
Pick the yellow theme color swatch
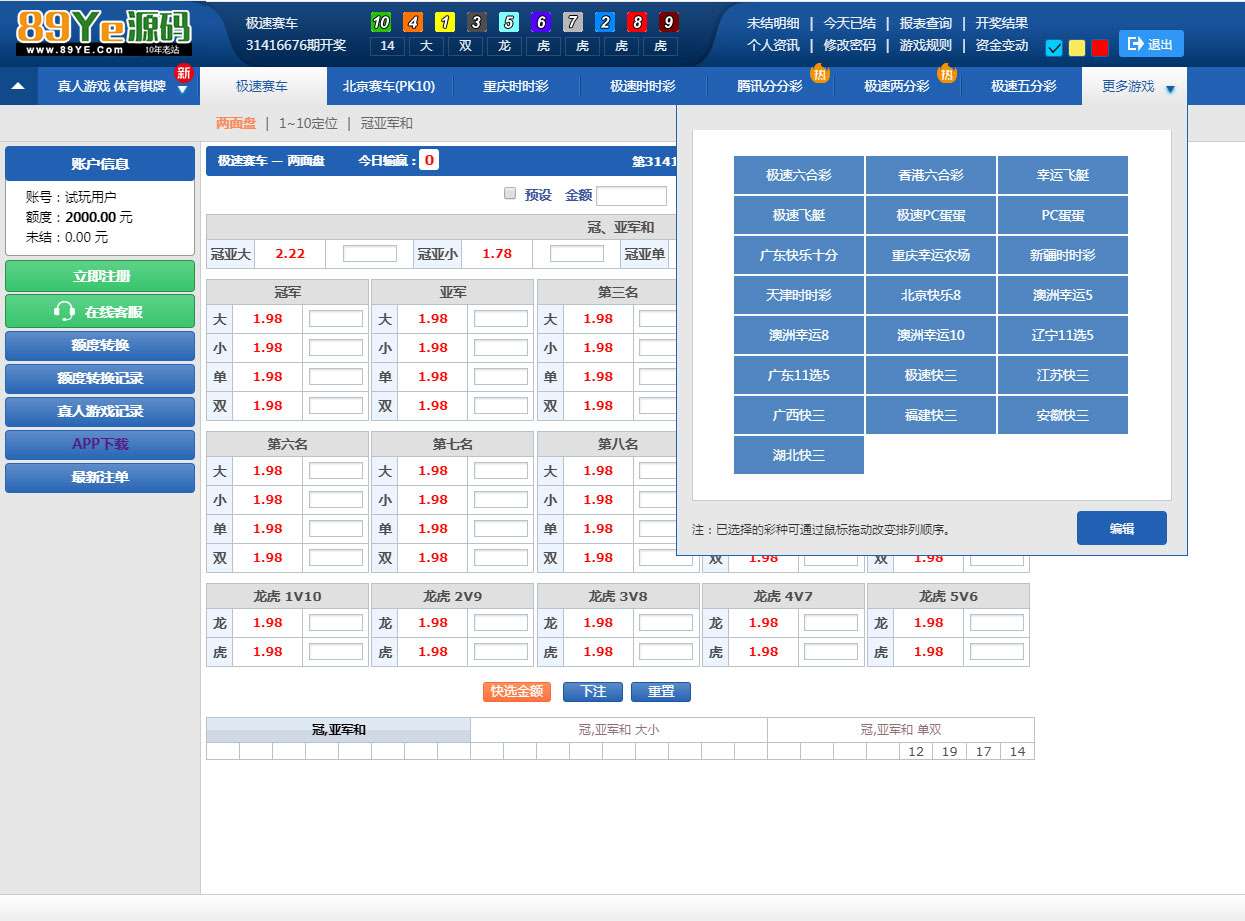1077,48
